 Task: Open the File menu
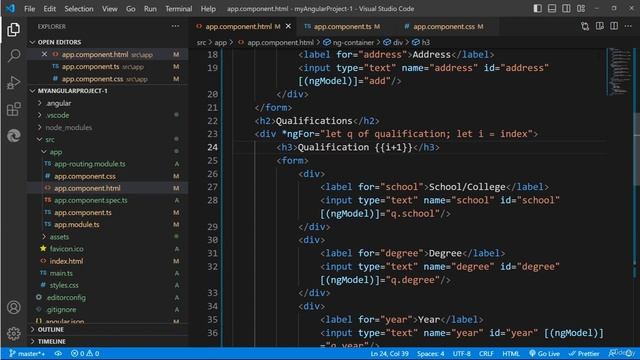coord(29,9)
